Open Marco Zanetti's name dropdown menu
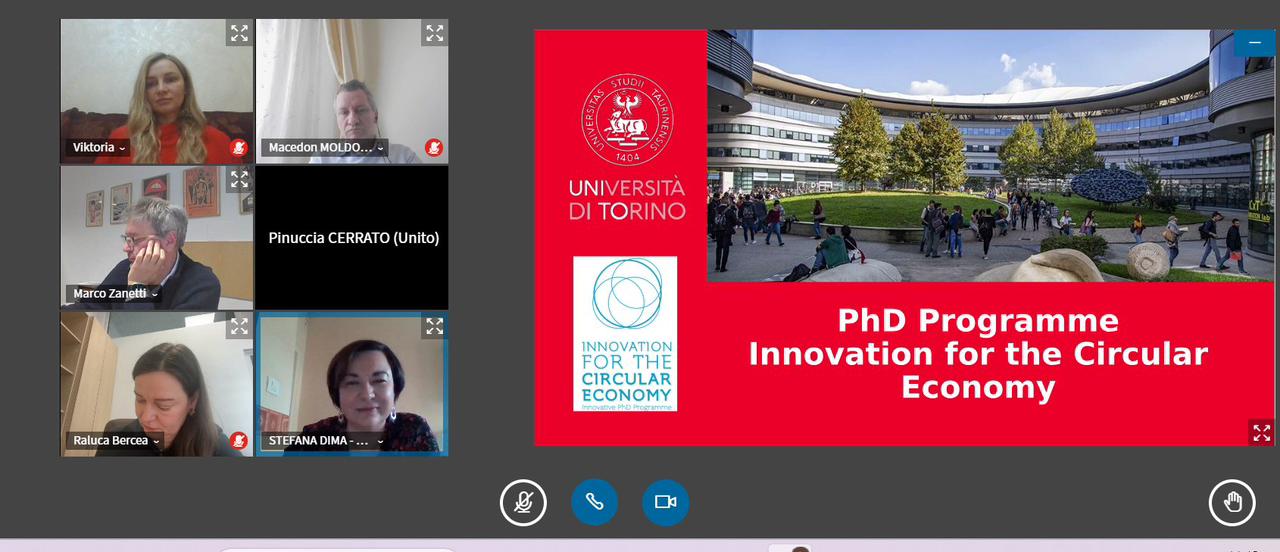 pos(115,294)
